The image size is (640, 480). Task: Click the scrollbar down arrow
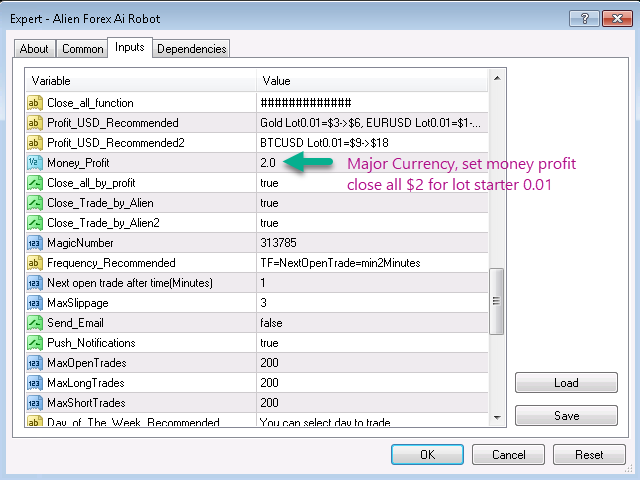coord(496,422)
